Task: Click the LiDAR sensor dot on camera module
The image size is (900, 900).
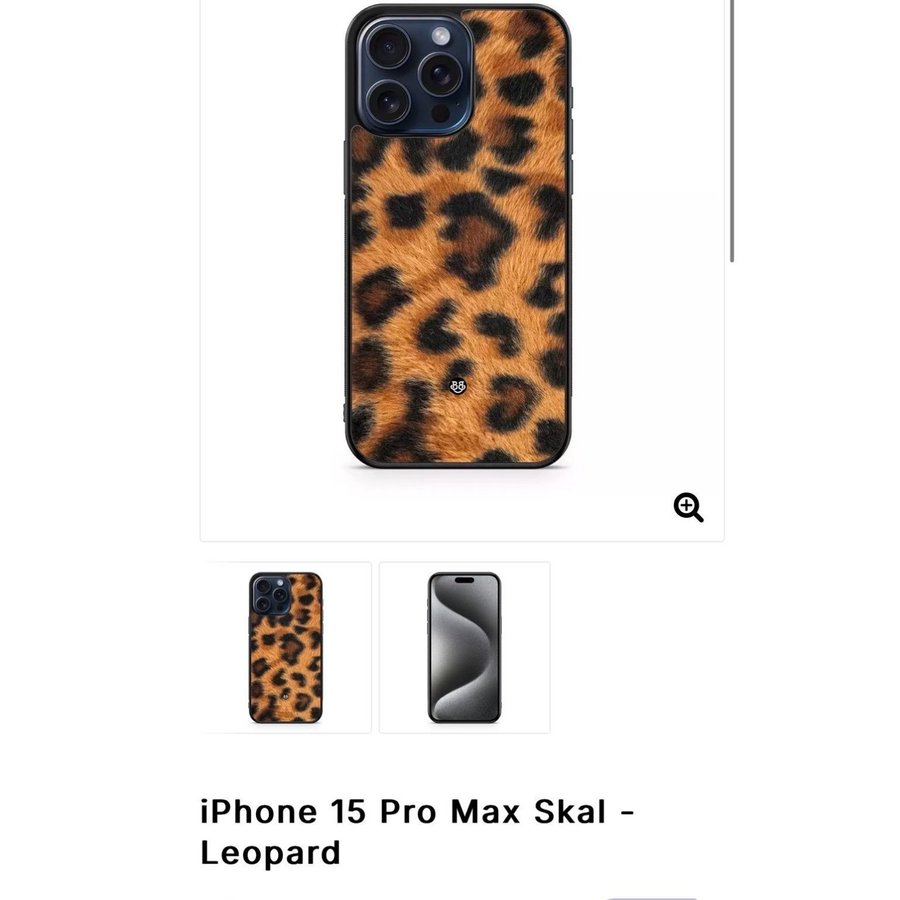Action: click(441, 112)
